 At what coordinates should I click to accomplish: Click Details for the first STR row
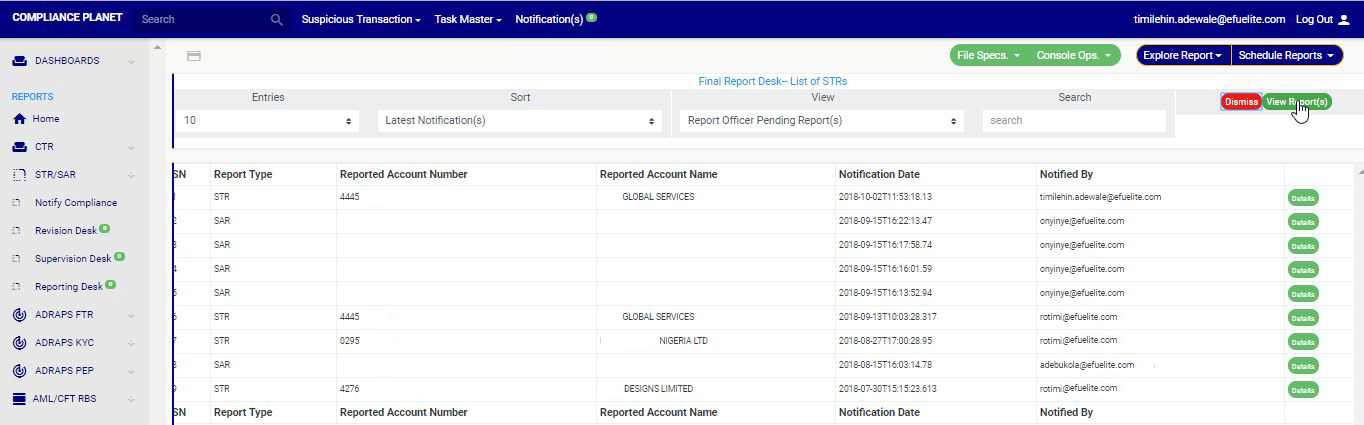pyautogui.click(x=1302, y=198)
